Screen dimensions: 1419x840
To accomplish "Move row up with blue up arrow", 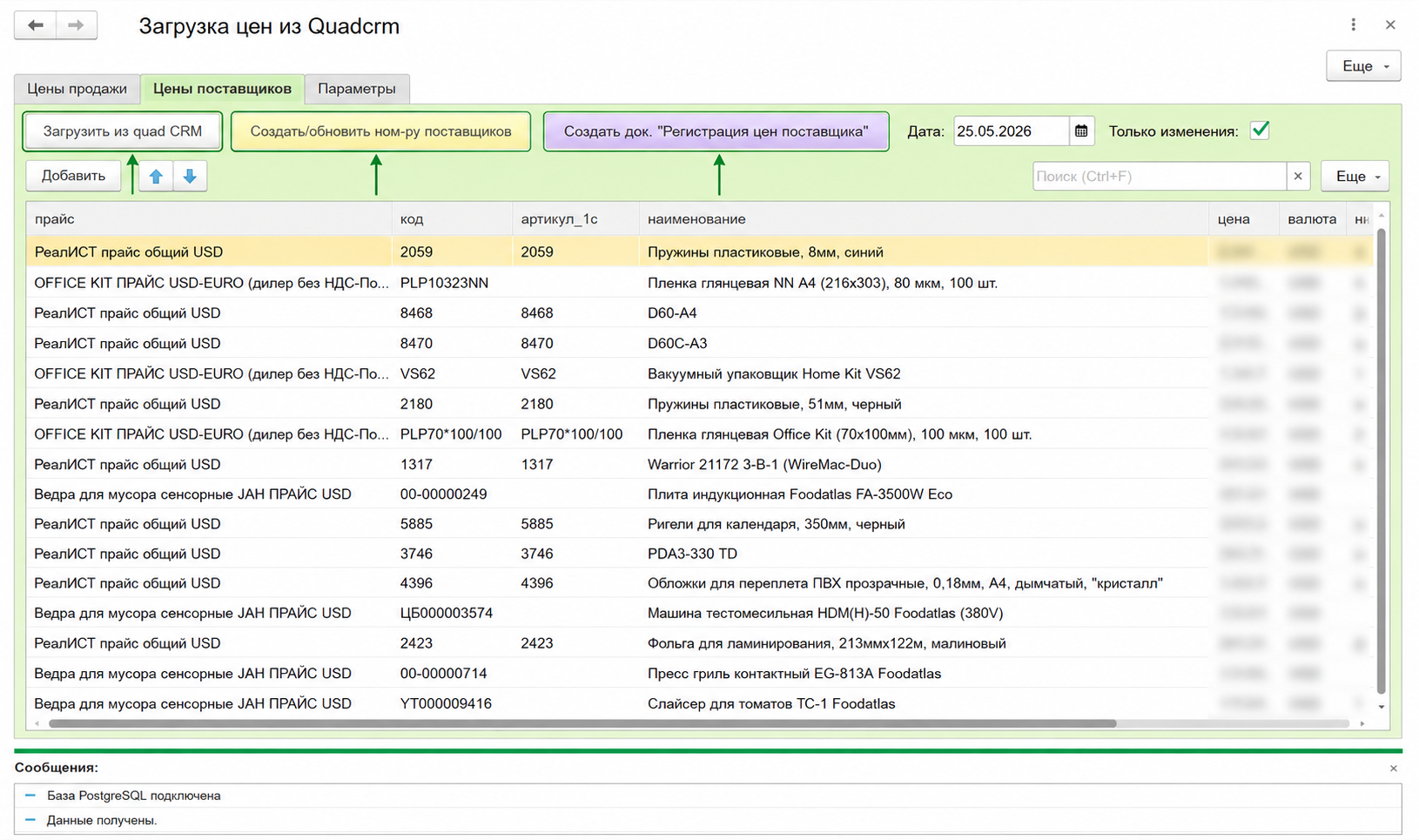I will pyautogui.click(x=156, y=176).
